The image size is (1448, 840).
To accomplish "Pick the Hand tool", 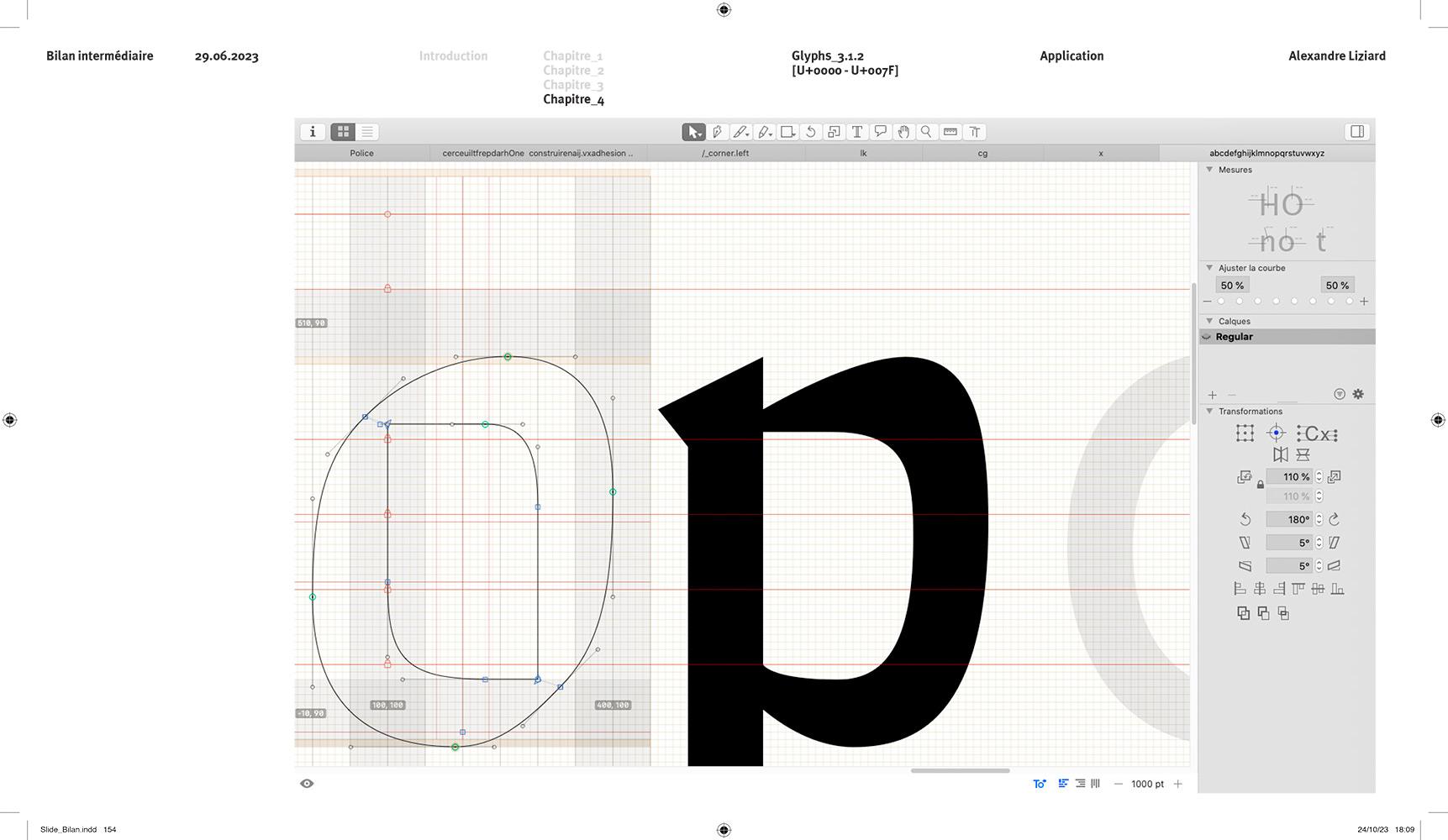I will click(x=903, y=132).
